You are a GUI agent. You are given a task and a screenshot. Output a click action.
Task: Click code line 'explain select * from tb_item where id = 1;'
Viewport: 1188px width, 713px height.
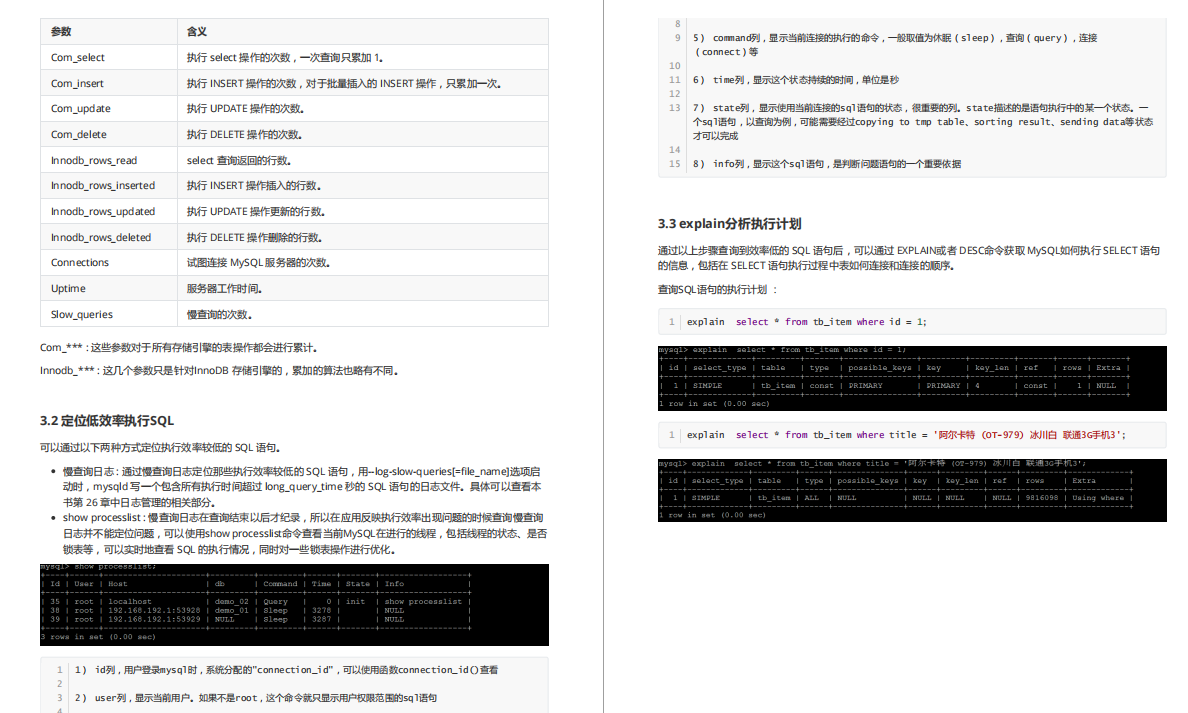pyautogui.click(x=806, y=321)
